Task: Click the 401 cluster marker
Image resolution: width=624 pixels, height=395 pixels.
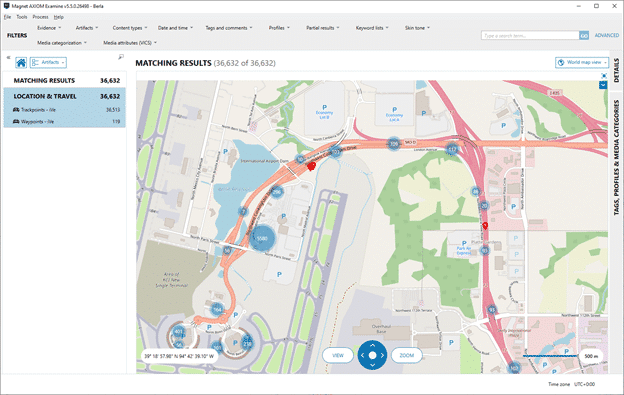Action: pyautogui.click(x=179, y=332)
